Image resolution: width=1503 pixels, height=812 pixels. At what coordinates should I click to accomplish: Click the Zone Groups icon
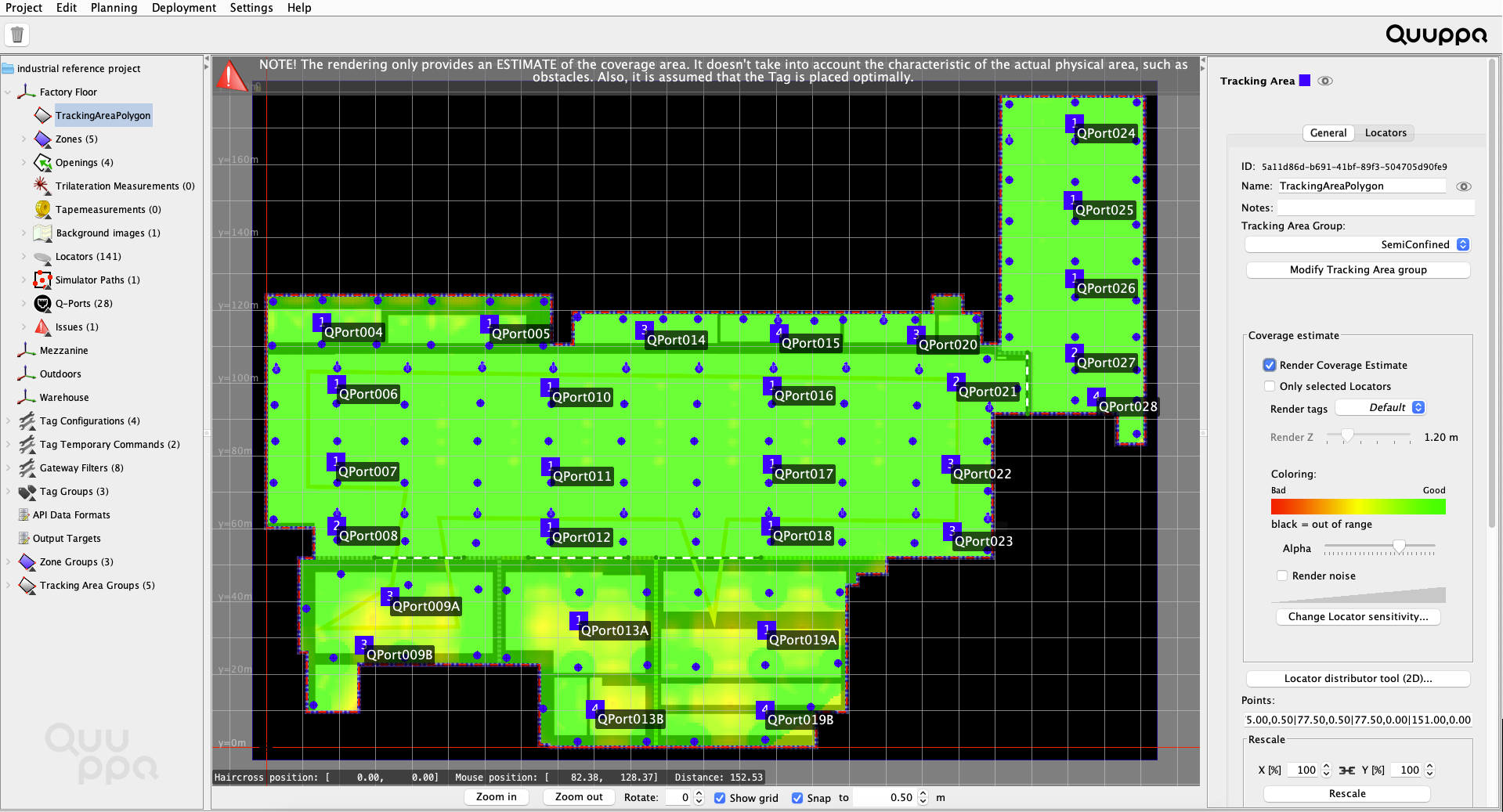[27, 561]
